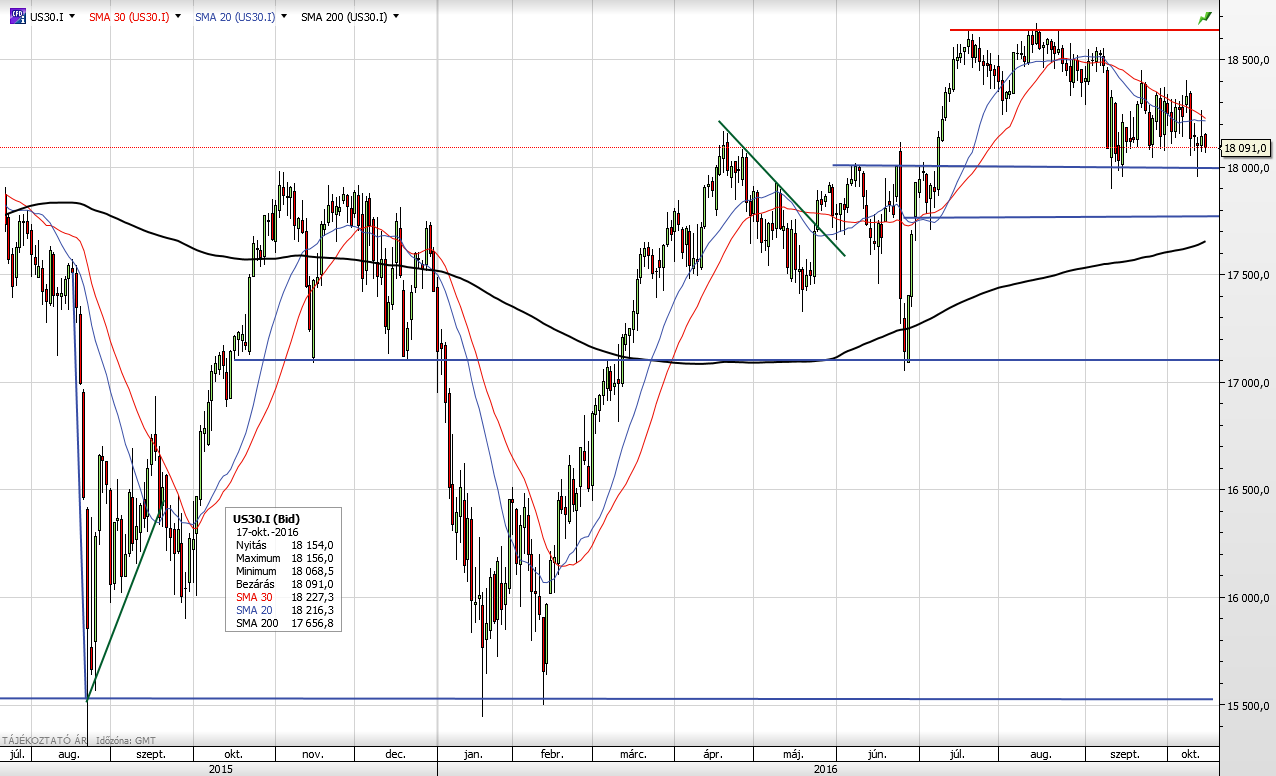The width and height of the screenshot is (1276, 776).
Task: Open the US30.I instrument dropdown
Action: 73,17
